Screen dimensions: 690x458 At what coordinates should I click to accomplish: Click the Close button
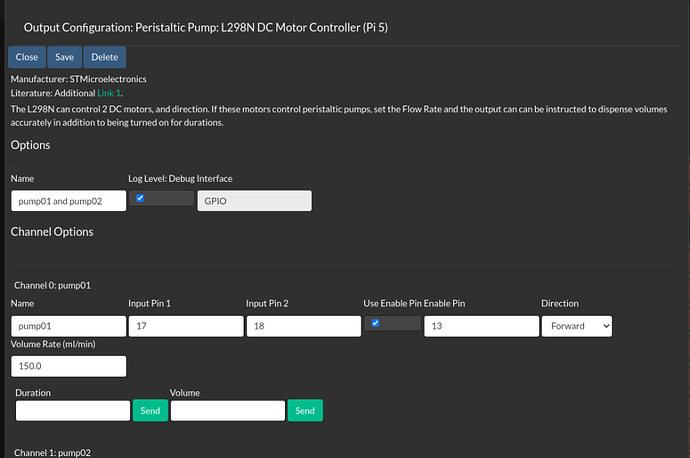click(27, 57)
